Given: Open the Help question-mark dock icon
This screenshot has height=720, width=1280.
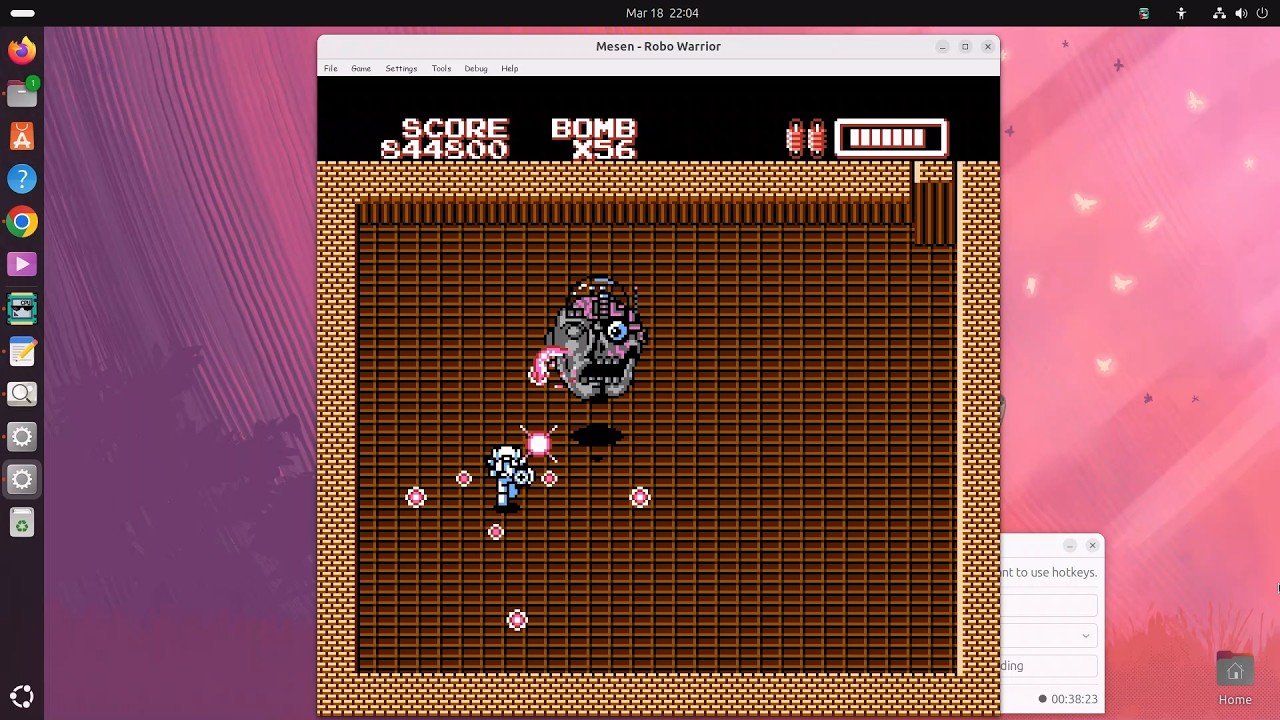Looking at the screenshot, I should coord(22,179).
